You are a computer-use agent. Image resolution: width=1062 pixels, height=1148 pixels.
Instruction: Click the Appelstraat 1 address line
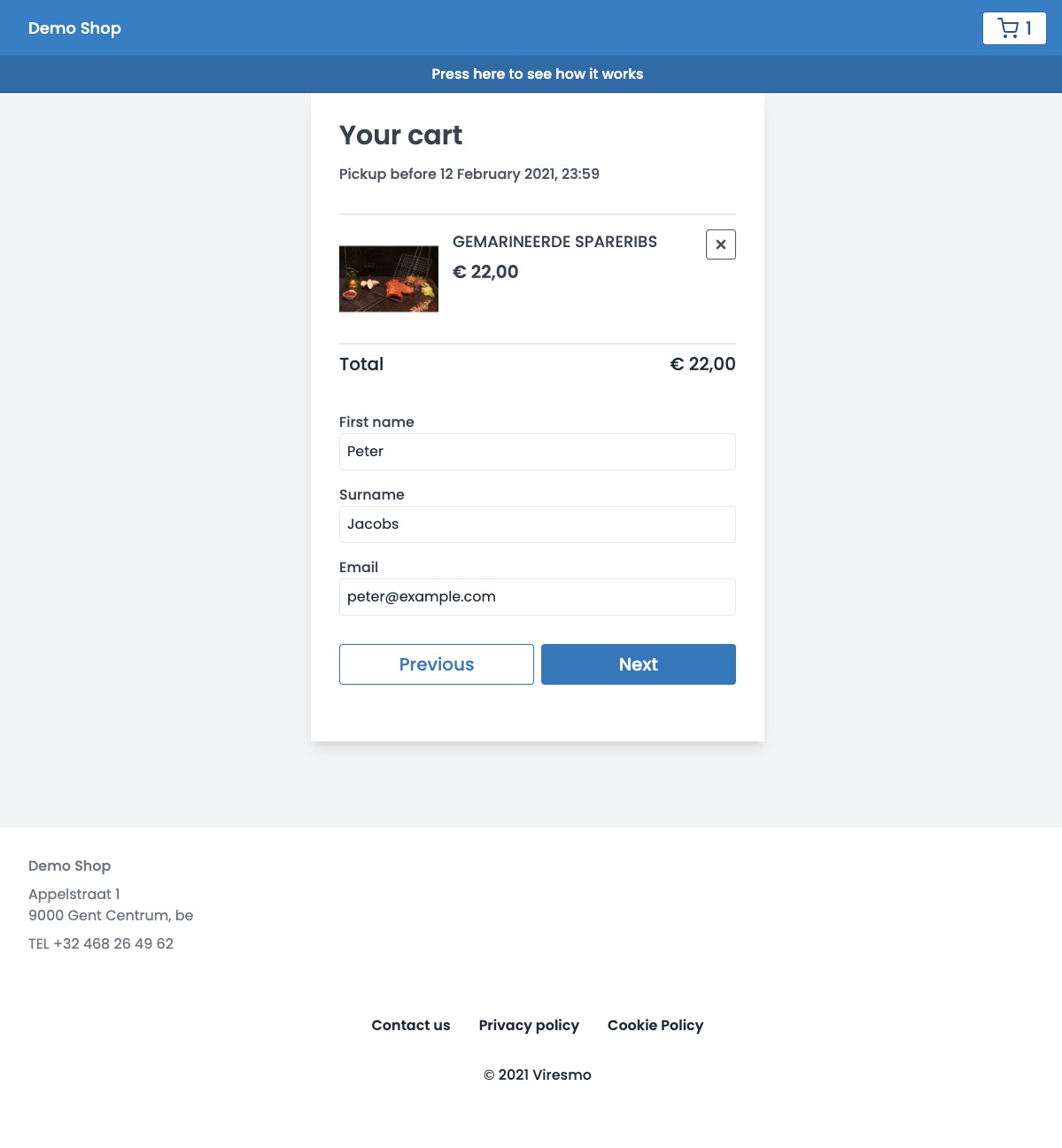pos(74,894)
